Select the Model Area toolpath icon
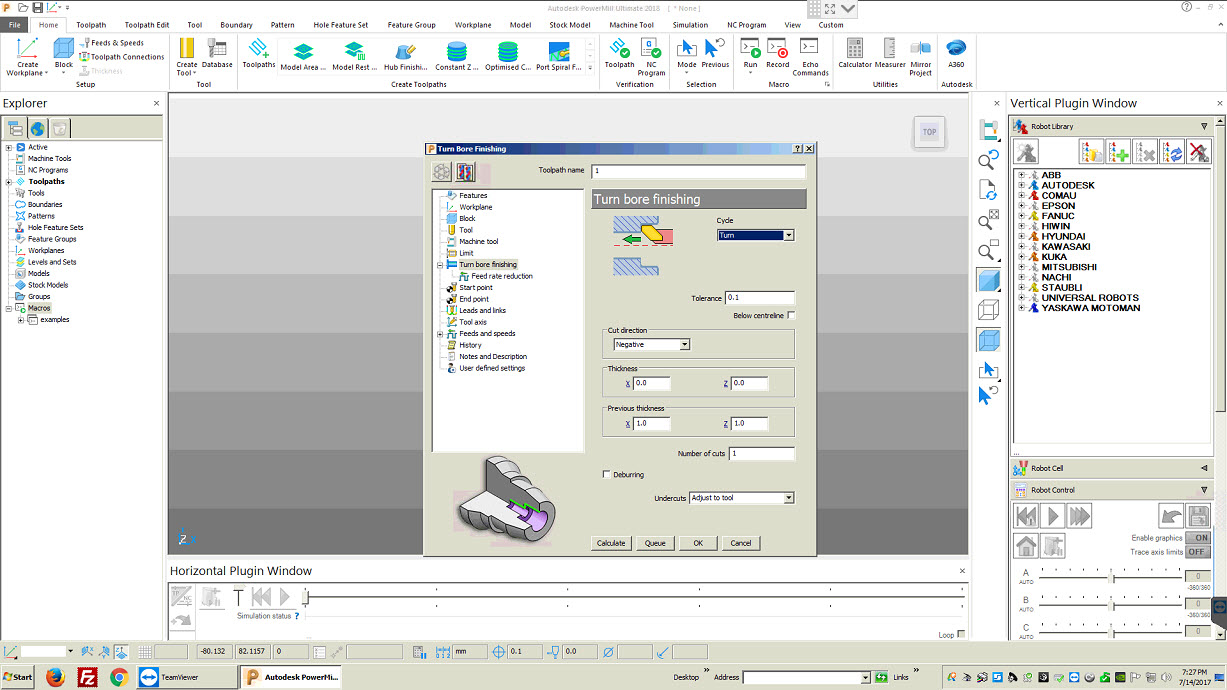This screenshot has height=690, width=1227. [303, 56]
